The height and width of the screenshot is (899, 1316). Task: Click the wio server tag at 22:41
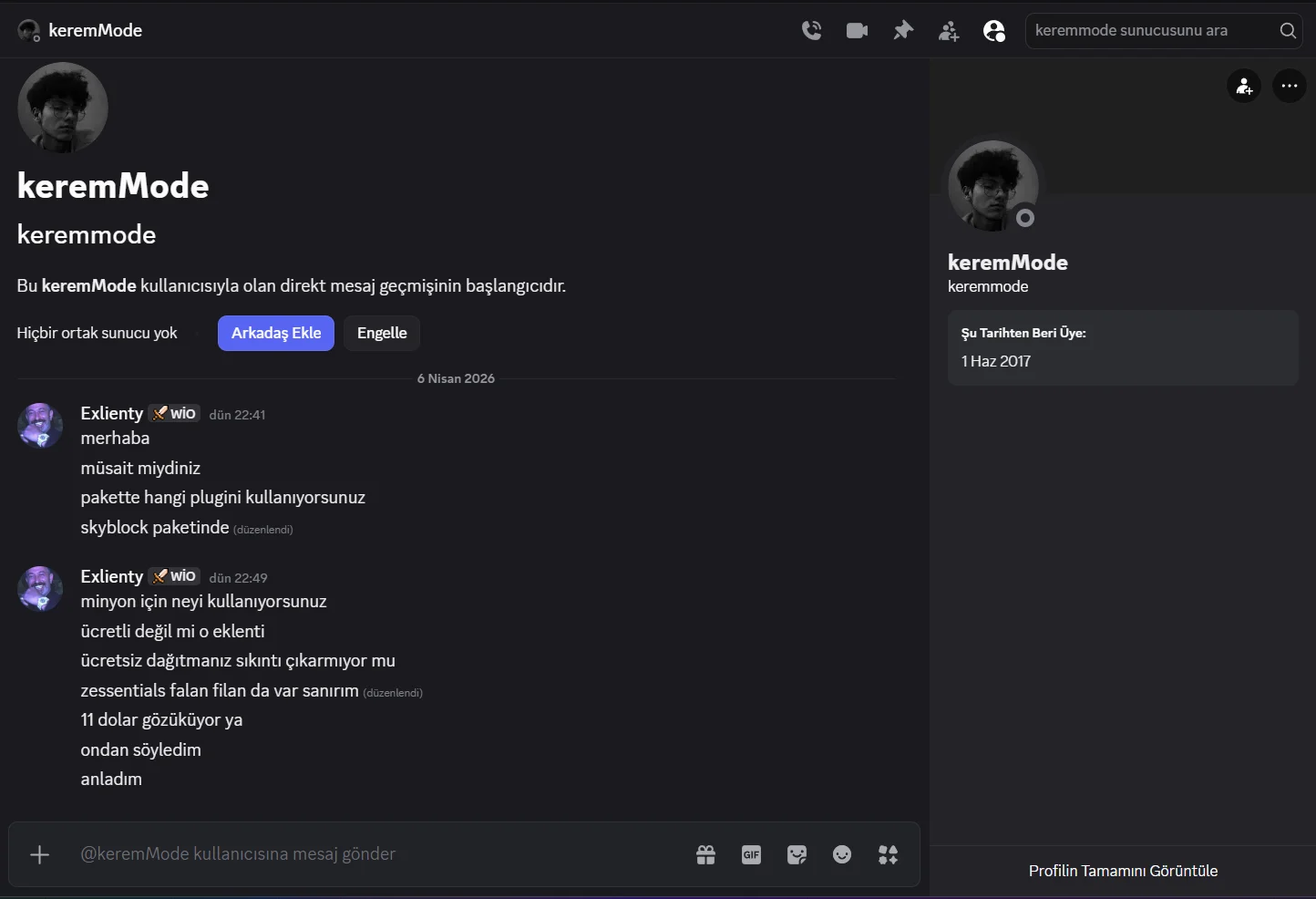(x=174, y=413)
